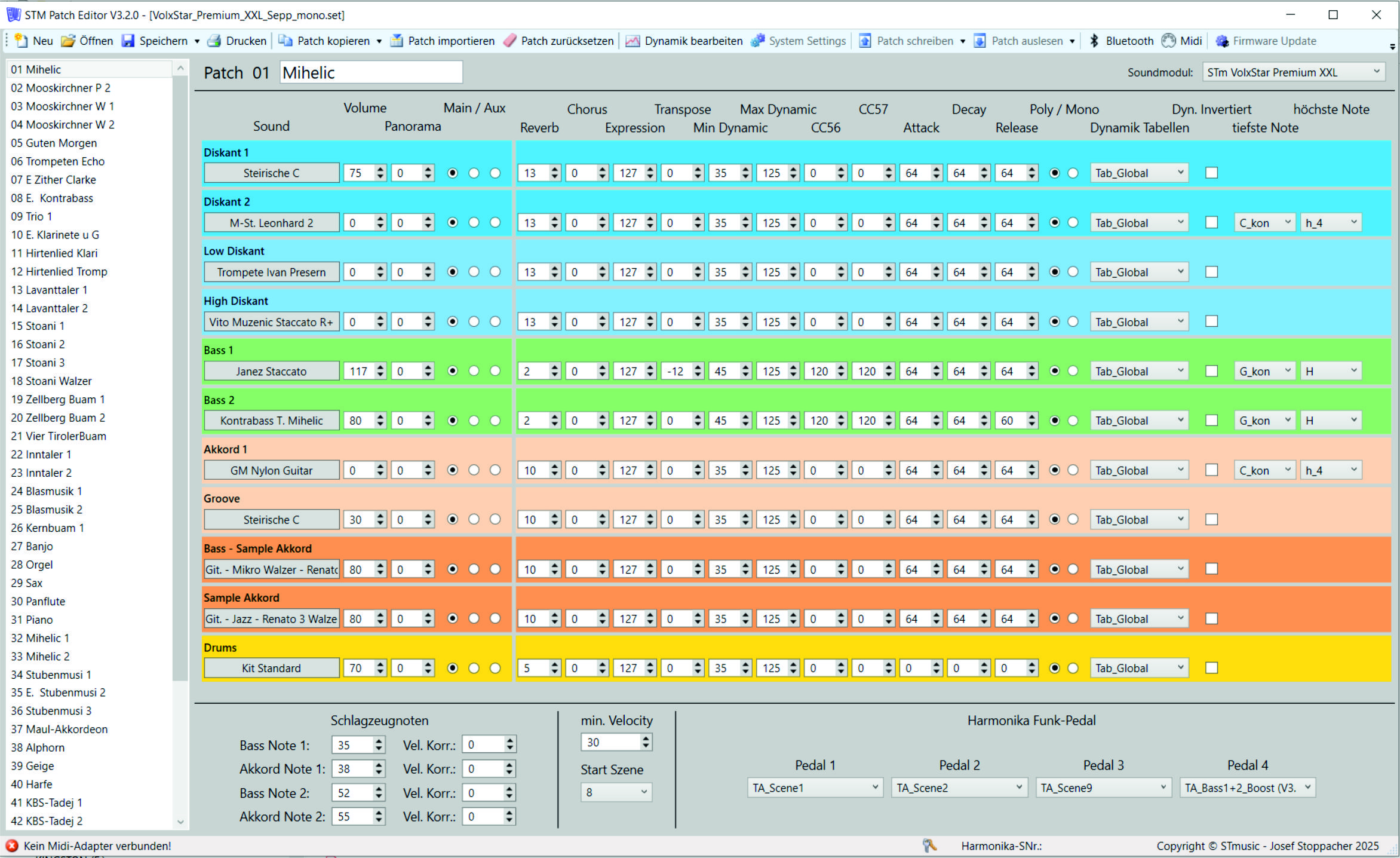Screen dimensions: 1400x858
Task: Open Diskant 2 h_4 highest note dropdown
Action: (x=1331, y=223)
